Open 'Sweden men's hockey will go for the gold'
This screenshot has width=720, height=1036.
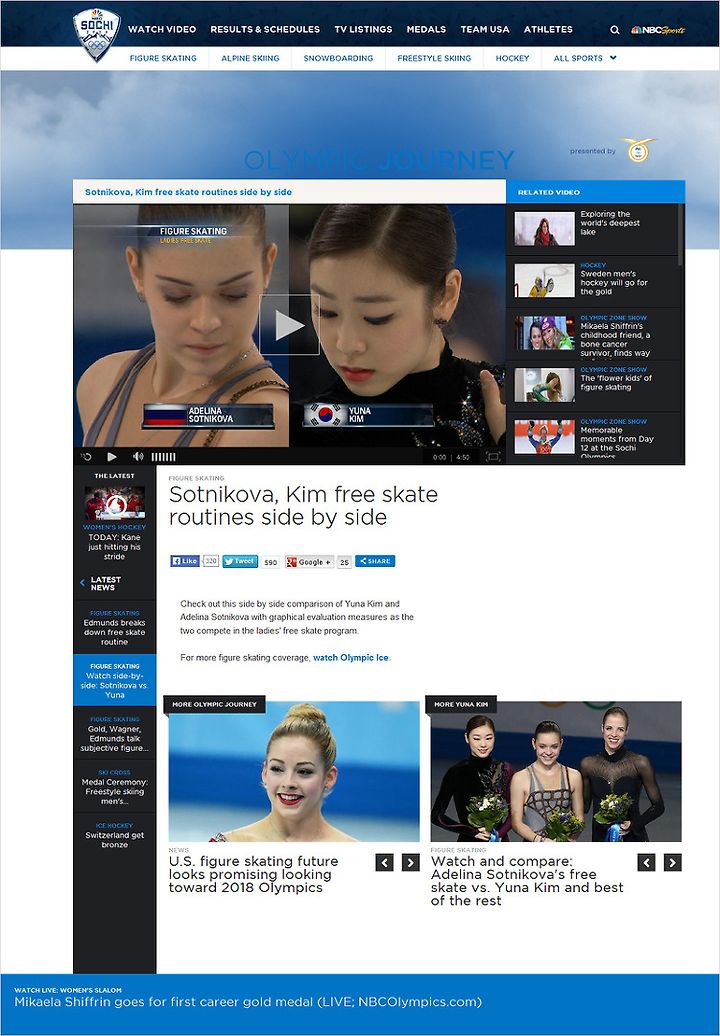[x=614, y=283]
